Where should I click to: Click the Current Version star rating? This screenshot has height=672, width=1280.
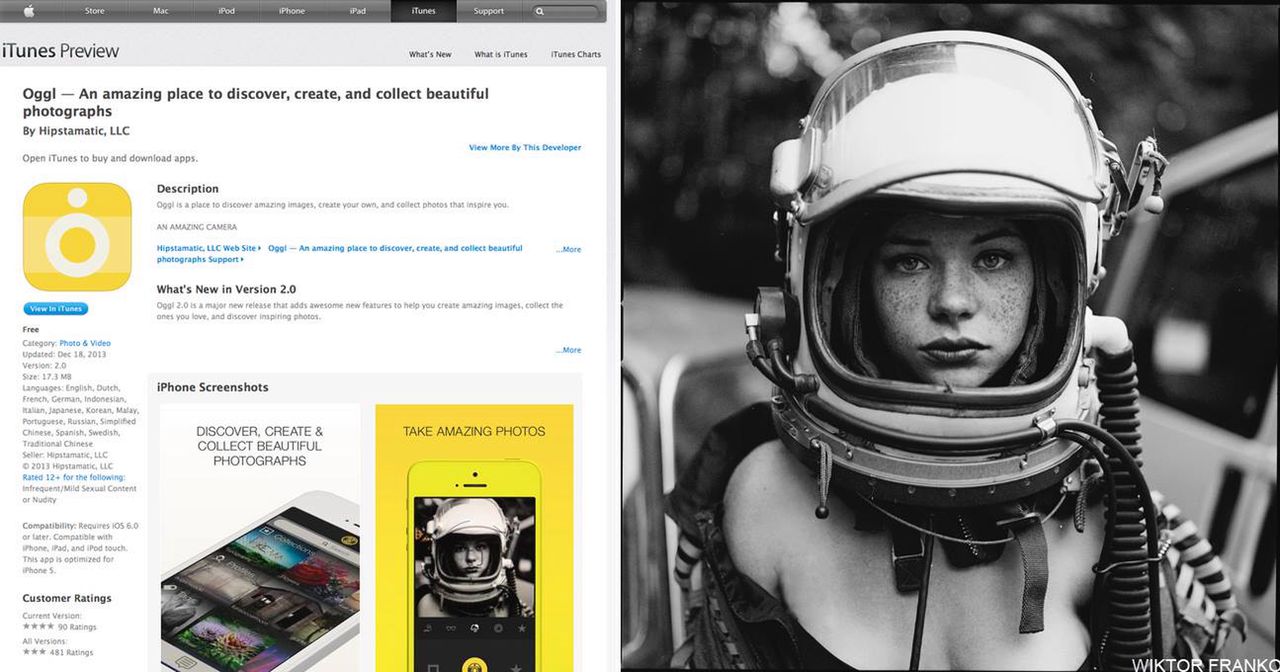click(39, 626)
